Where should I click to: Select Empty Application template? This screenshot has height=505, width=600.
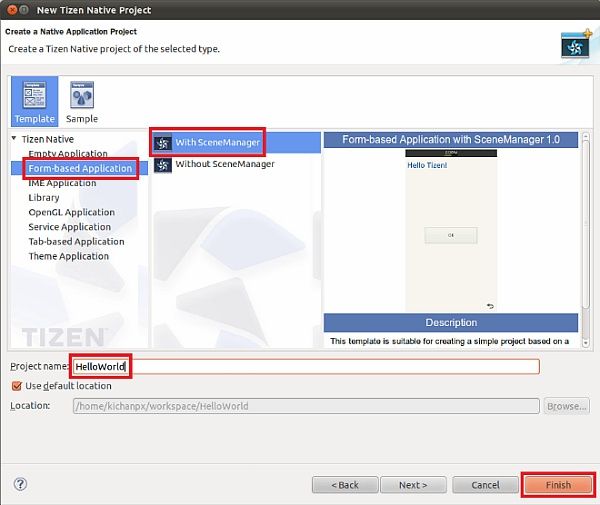[68, 154]
